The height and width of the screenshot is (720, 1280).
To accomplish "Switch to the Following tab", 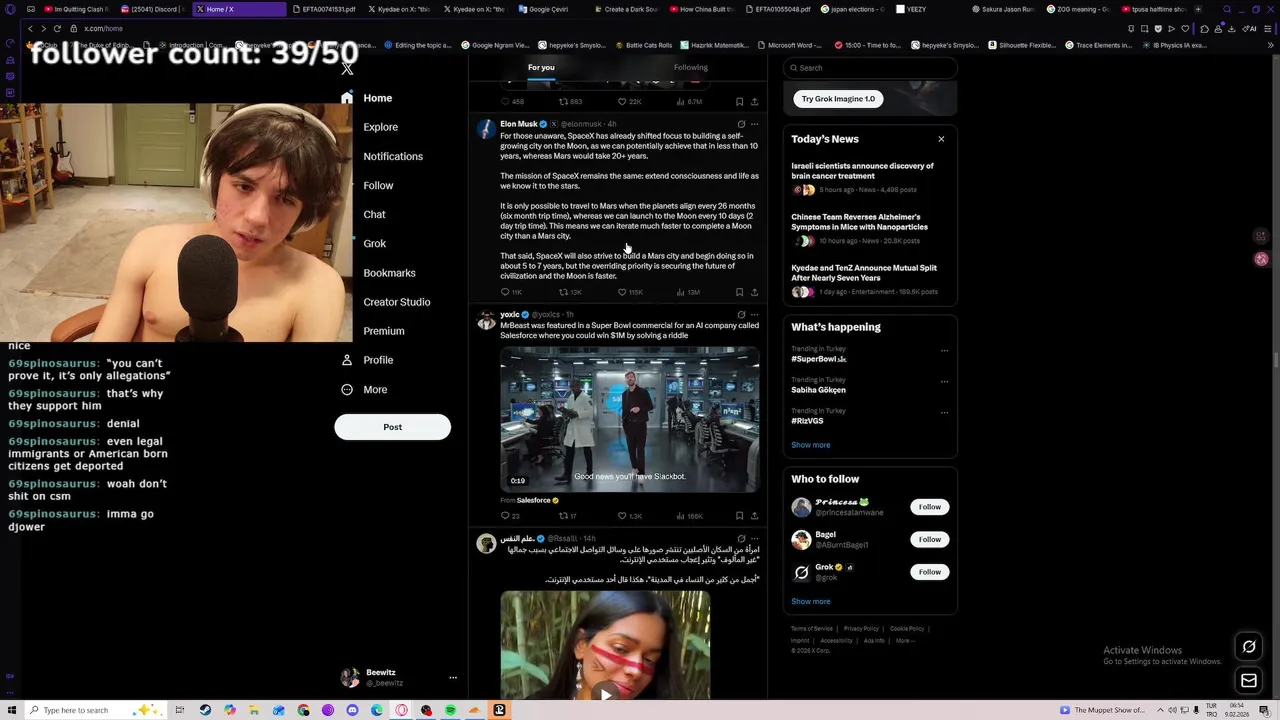I will click(690, 67).
